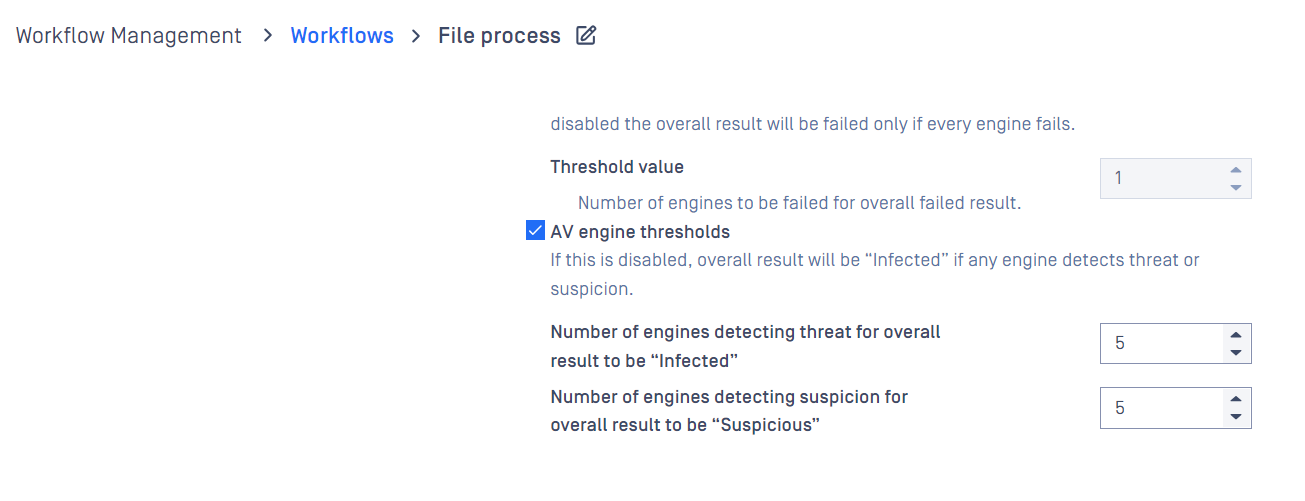Click the Threshold value label text

click(x=617, y=167)
